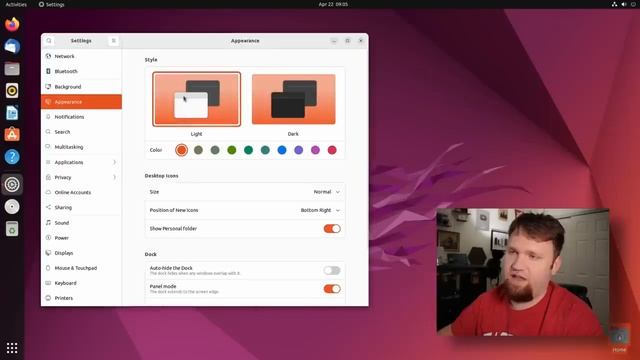This screenshot has width=640, height=360.
Task: Open Help from the dock
Action: 12,157
